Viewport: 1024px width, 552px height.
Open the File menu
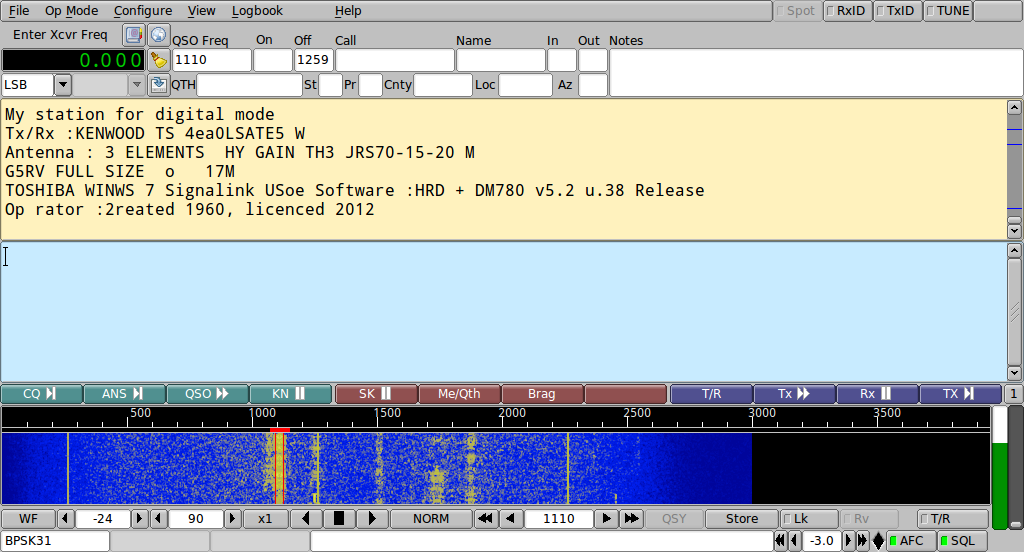[19, 11]
